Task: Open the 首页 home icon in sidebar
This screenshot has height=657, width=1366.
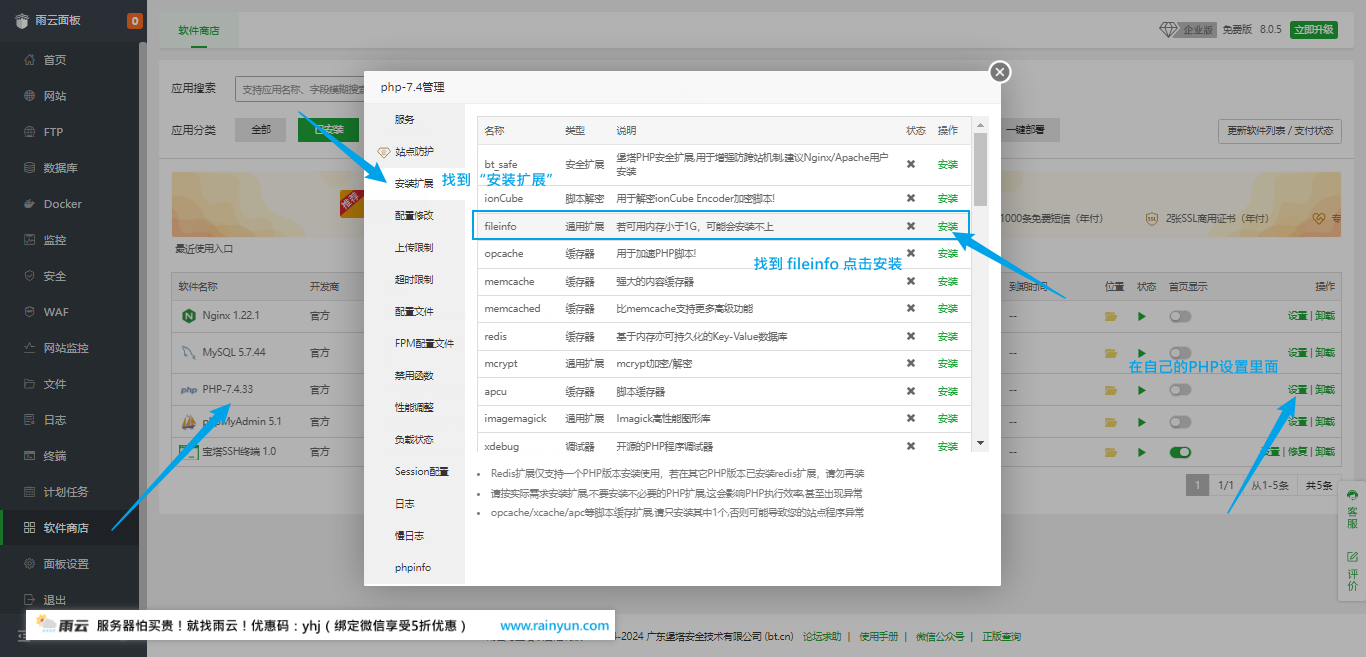Action: point(30,60)
